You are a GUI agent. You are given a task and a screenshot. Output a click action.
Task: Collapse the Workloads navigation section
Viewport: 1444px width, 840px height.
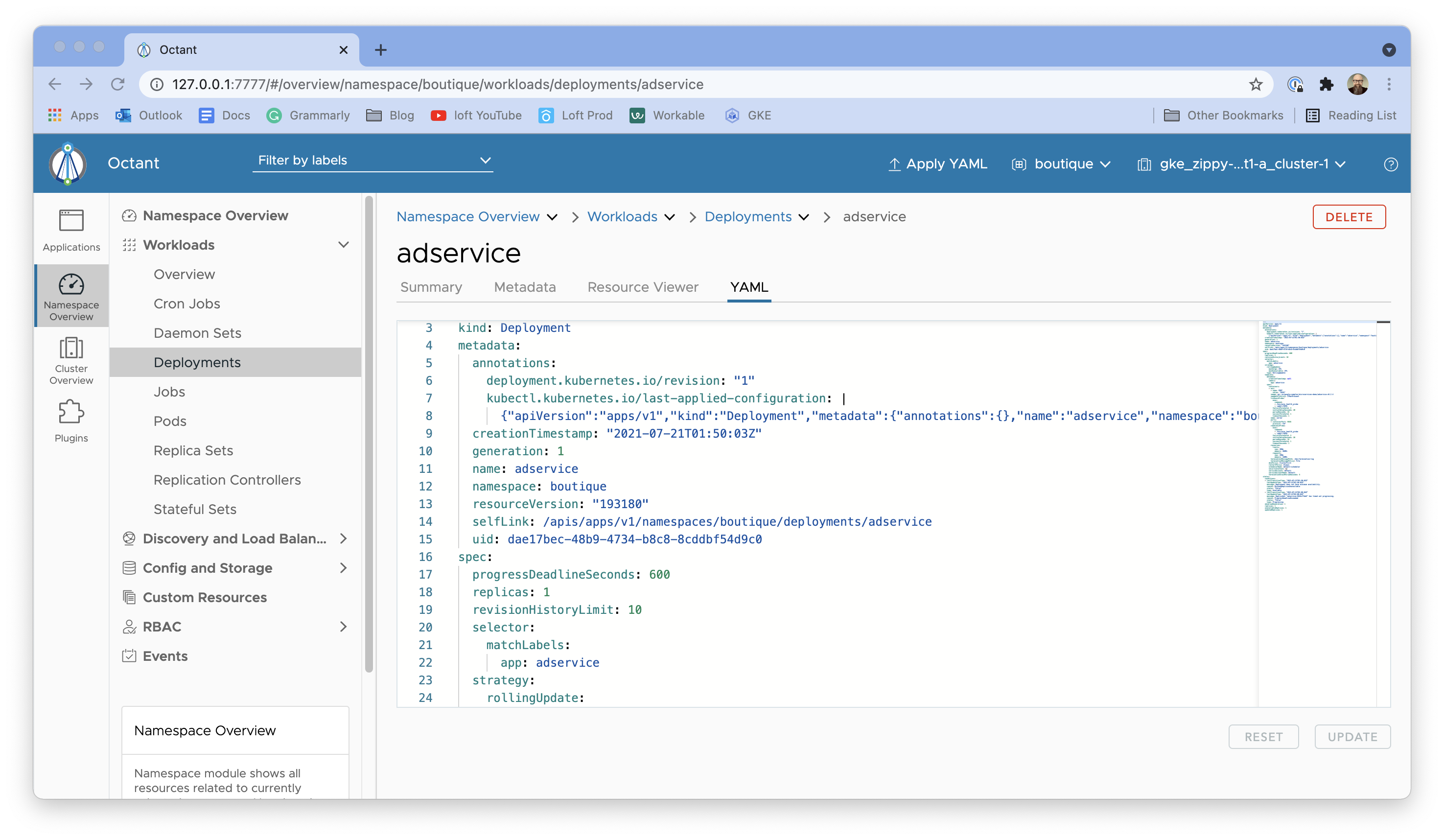[x=343, y=245]
